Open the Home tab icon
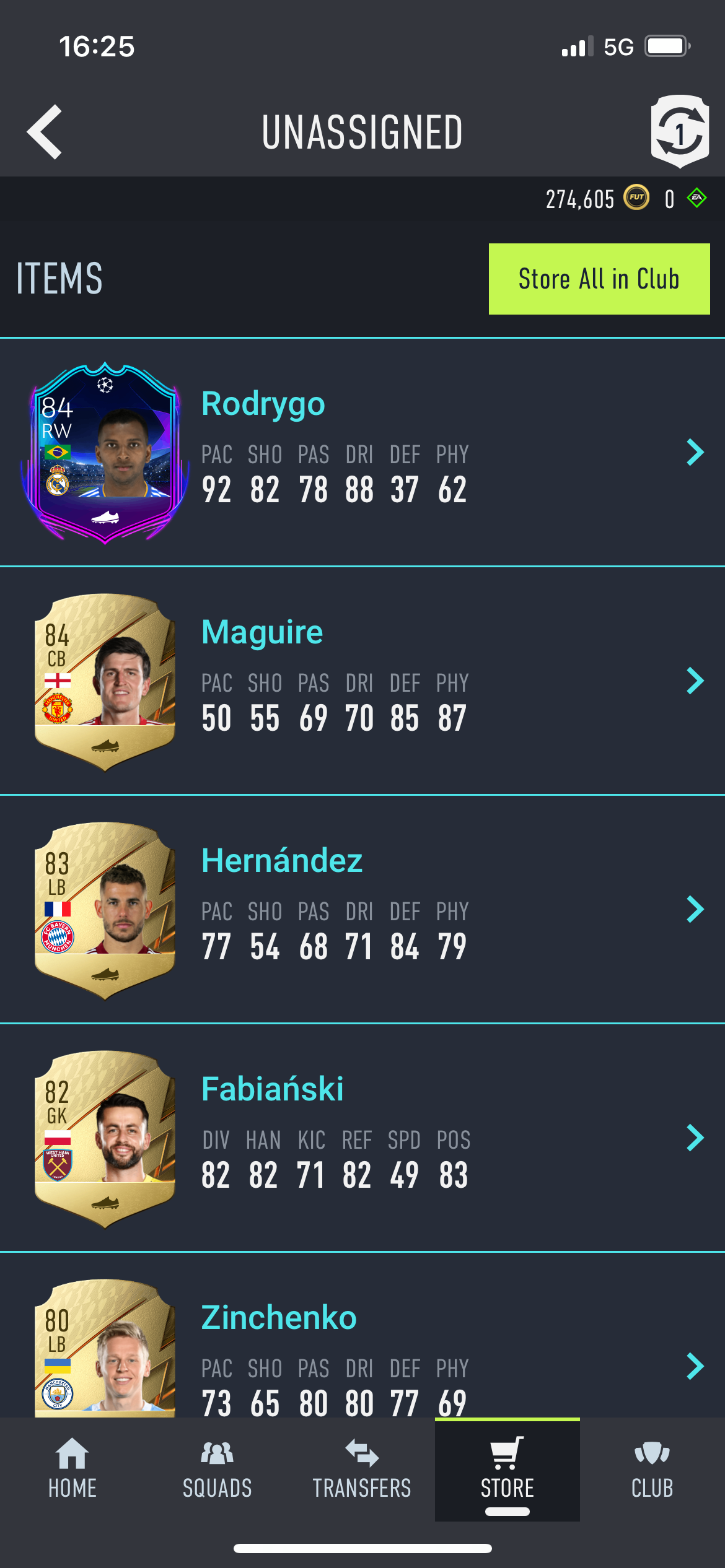The height and width of the screenshot is (1568, 725). [x=72, y=1453]
